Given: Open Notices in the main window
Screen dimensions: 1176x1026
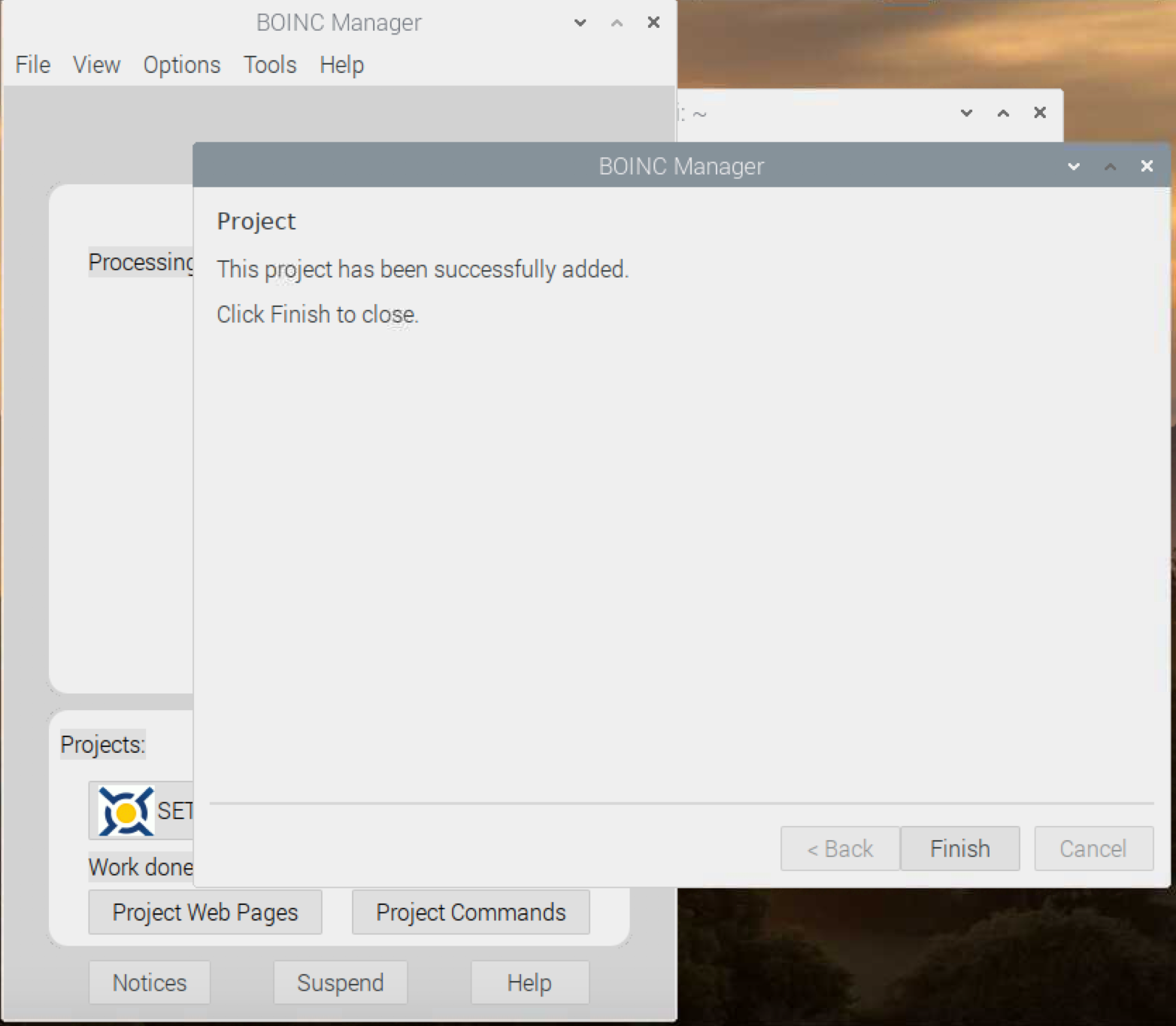Looking at the screenshot, I should [150, 982].
